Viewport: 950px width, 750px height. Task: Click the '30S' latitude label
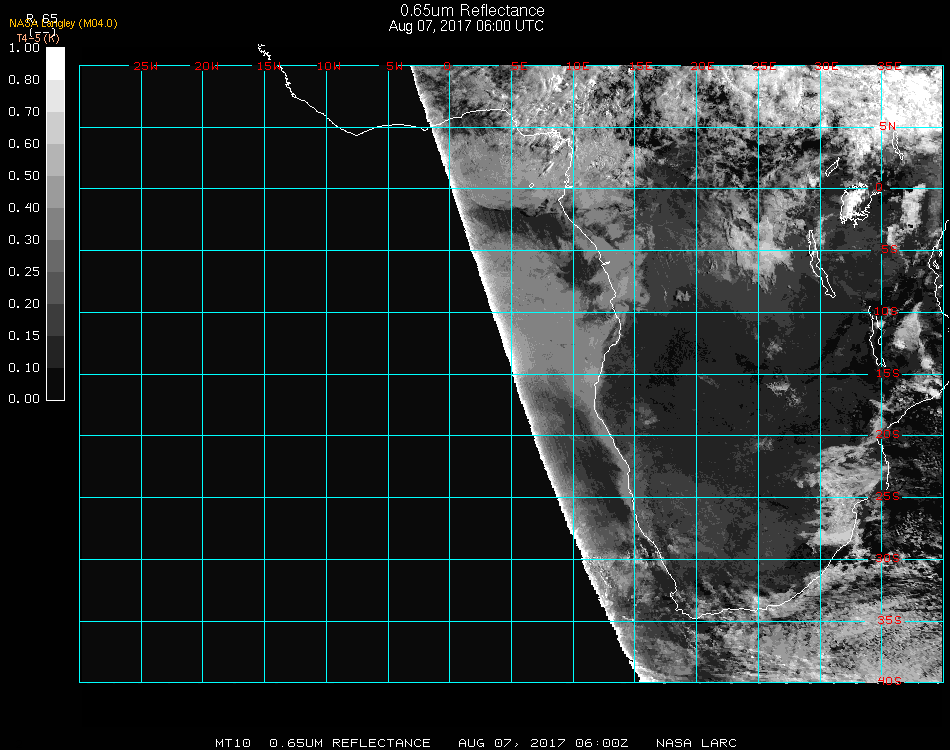coord(888,558)
